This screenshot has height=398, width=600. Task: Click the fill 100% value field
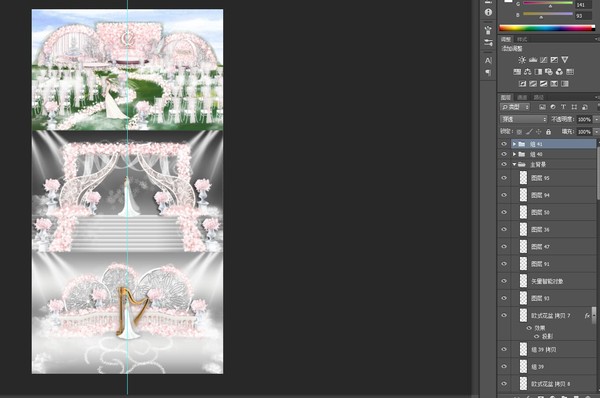[584, 132]
